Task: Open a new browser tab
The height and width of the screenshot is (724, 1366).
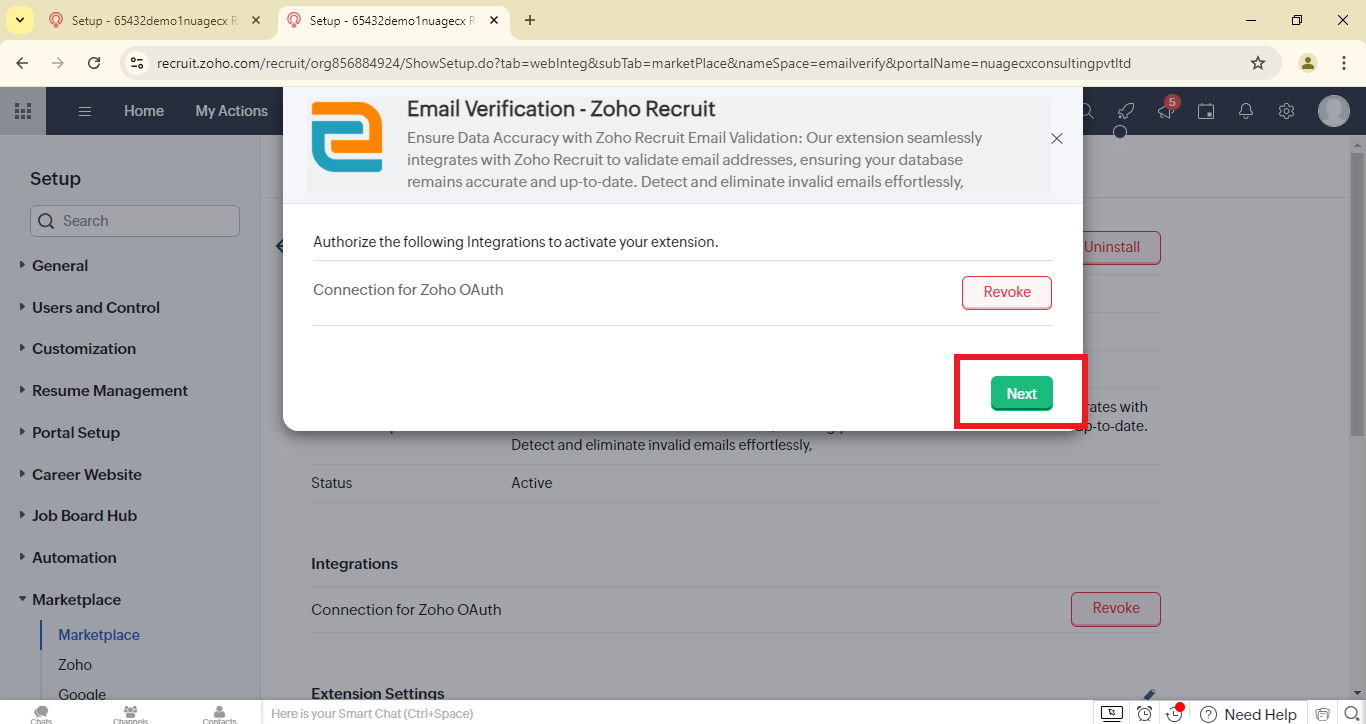Action: [530, 20]
